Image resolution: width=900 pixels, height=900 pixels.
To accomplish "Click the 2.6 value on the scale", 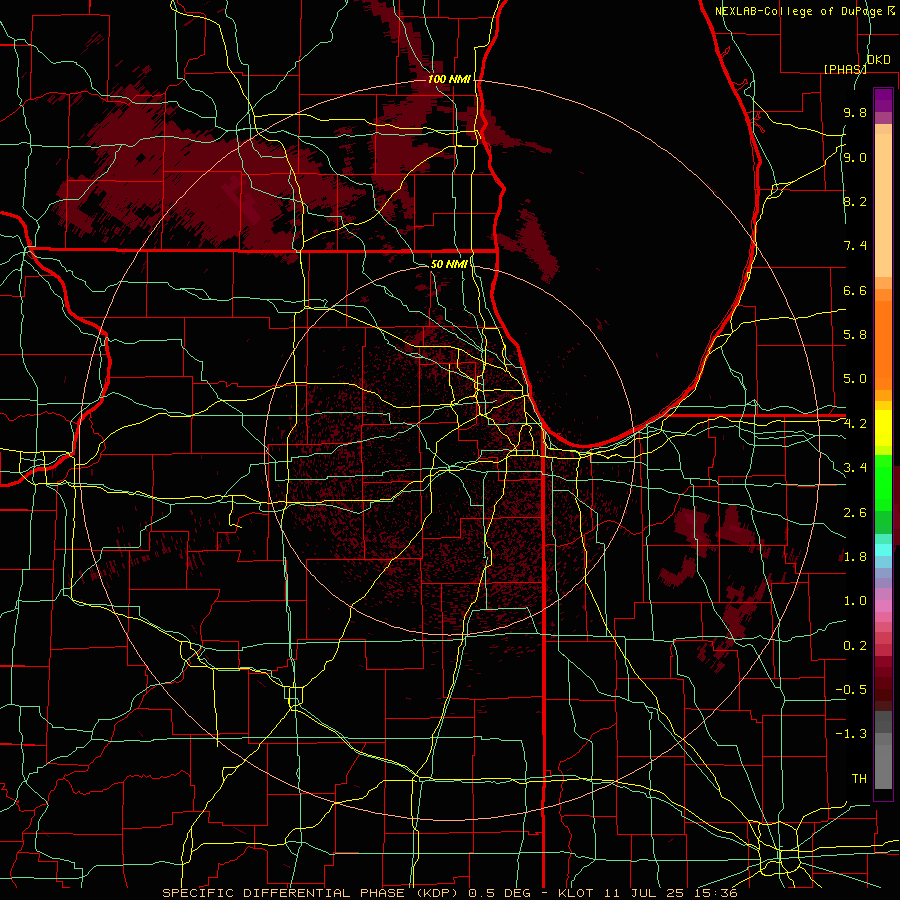I will click(x=855, y=512).
